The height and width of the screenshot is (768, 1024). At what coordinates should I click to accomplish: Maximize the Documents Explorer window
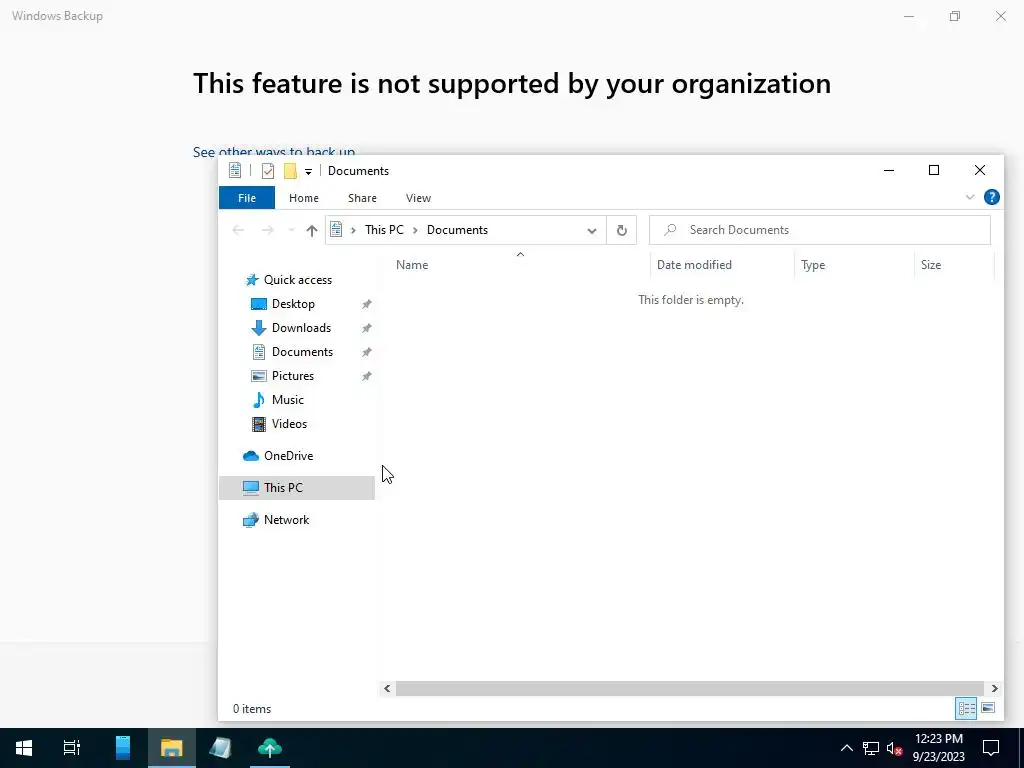(934, 170)
